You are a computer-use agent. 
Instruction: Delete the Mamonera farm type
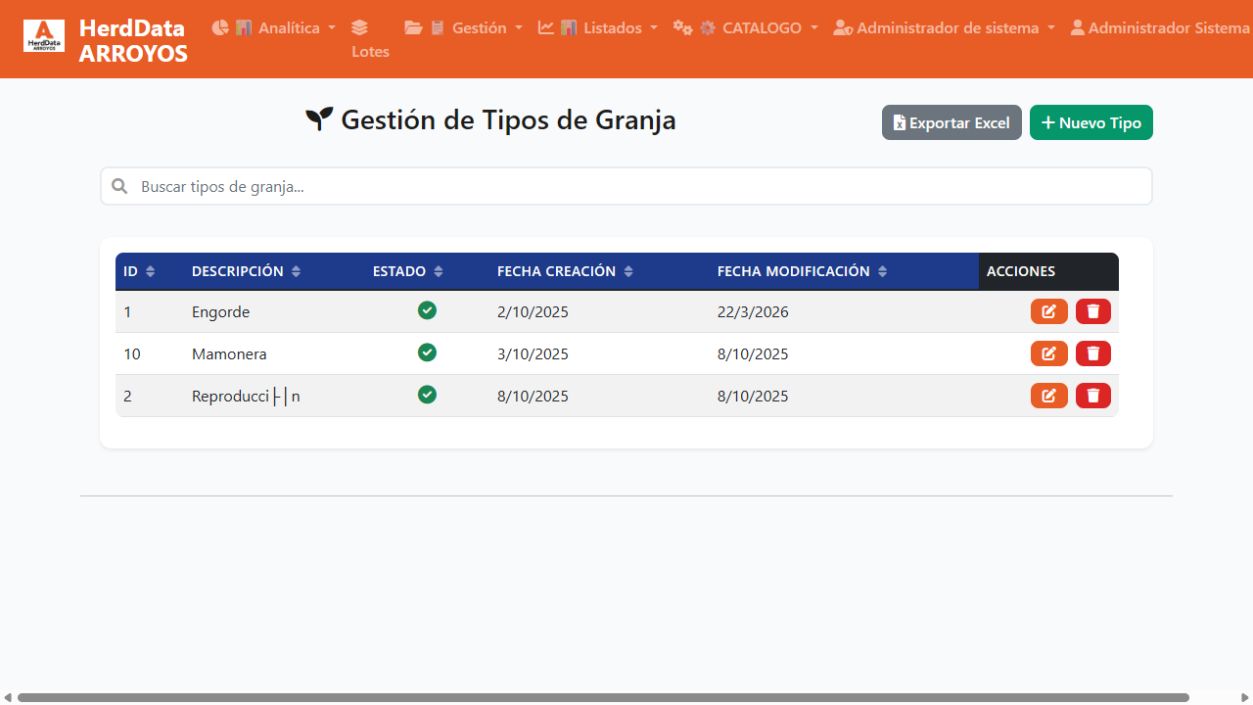coord(1093,353)
